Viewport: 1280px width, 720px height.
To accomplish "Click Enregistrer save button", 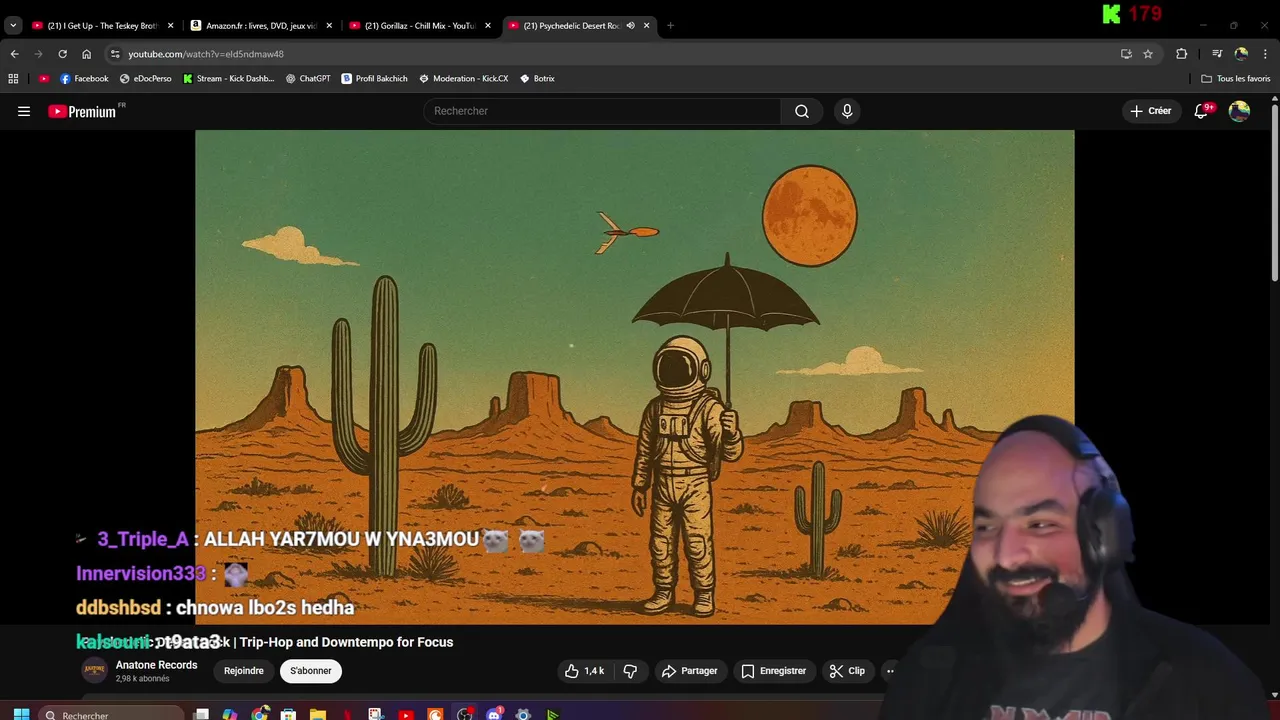I will point(773,671).
